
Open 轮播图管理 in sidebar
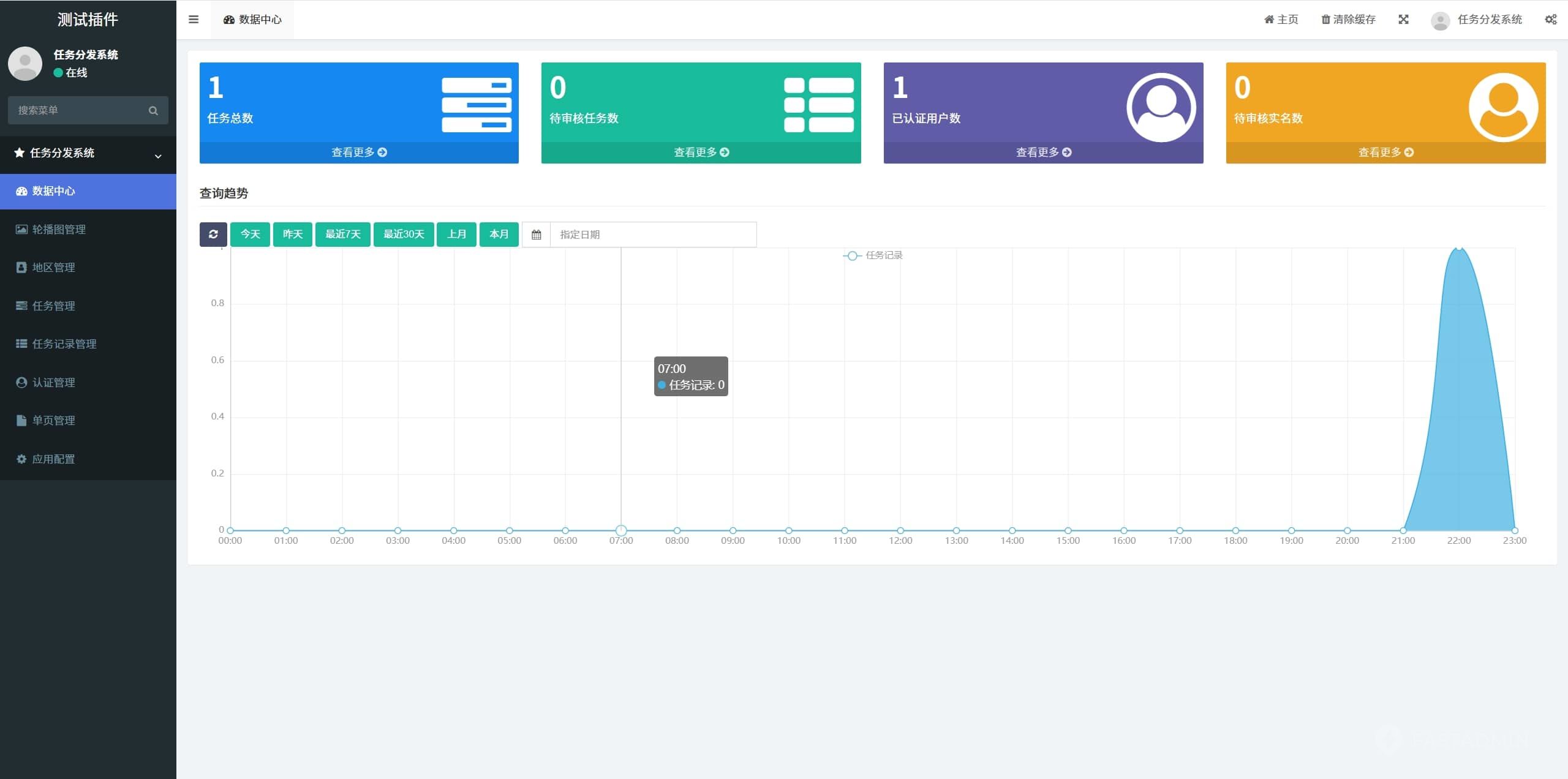59,230
